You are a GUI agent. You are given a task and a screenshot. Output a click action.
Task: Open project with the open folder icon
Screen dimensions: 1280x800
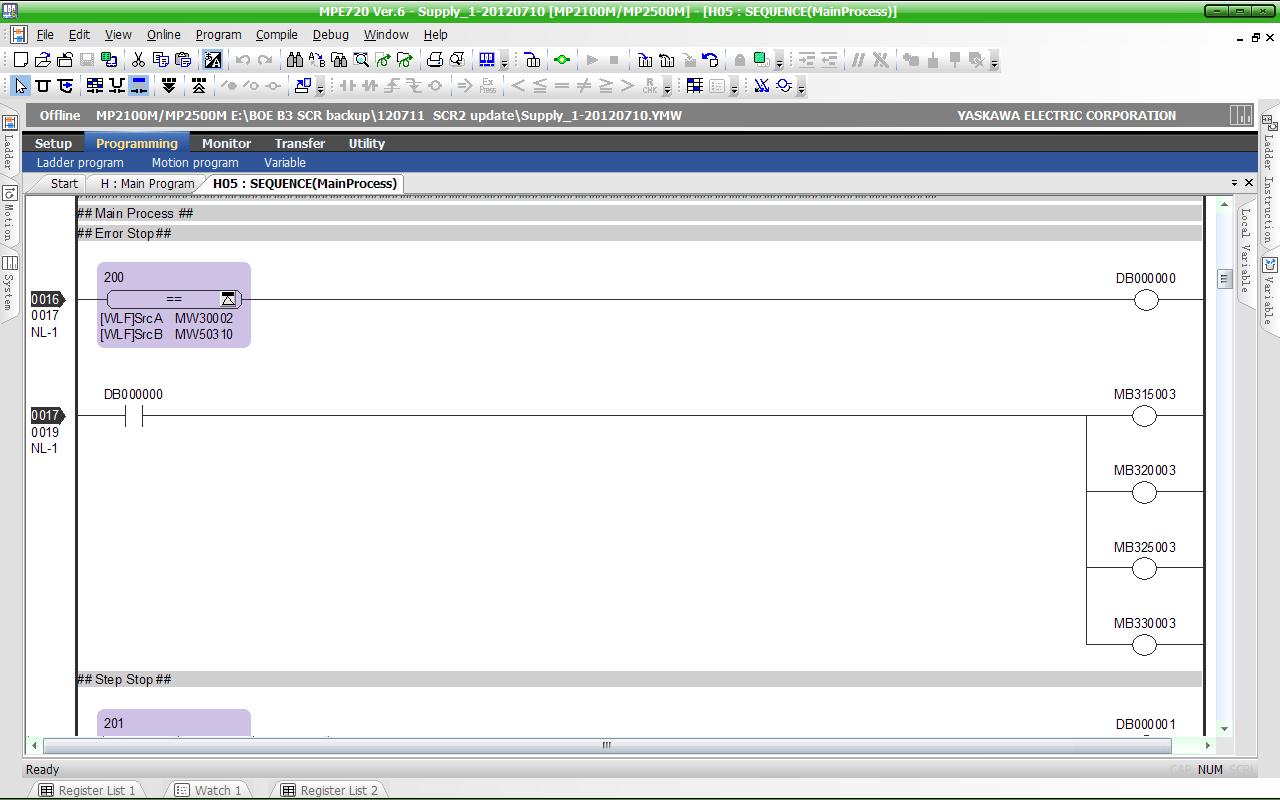[43, 60]
